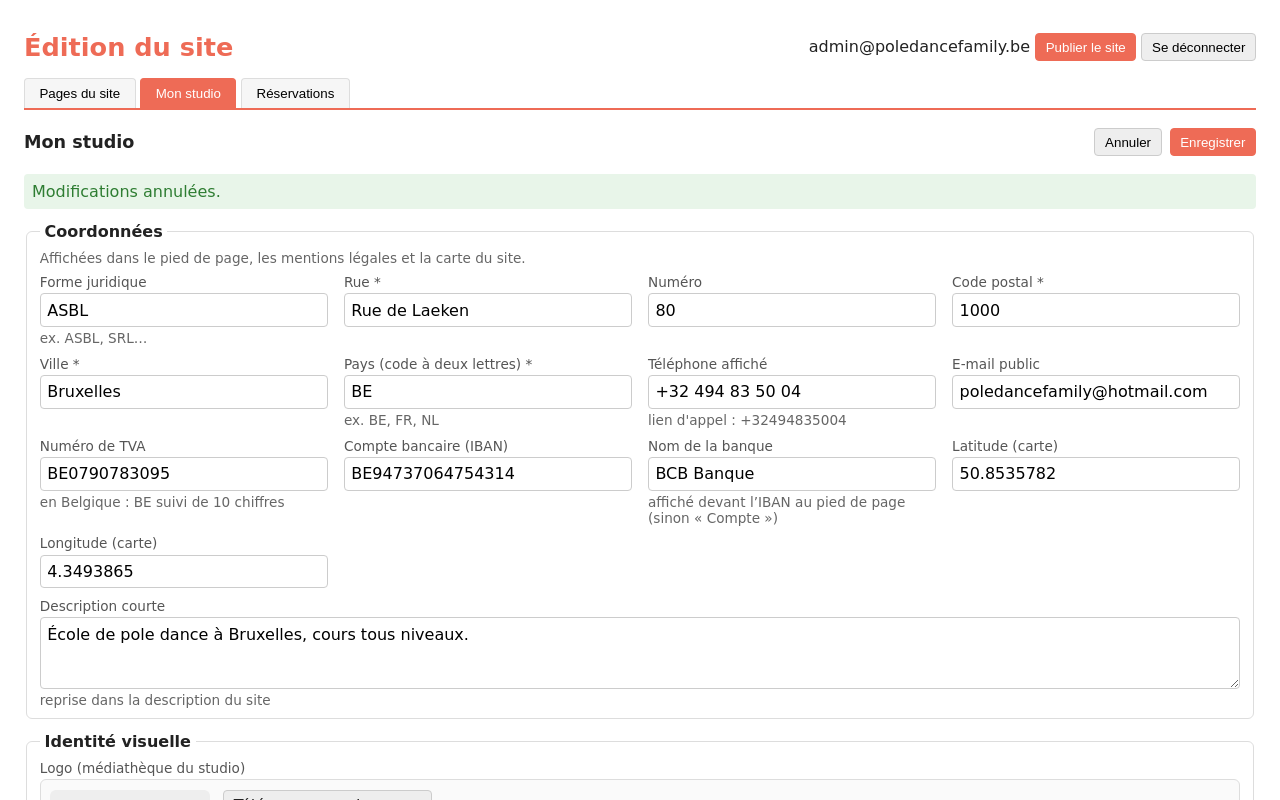Click the lien d'appel +32494835004 hint
This screenshot has height=800, width=1280.
click(747, 420)
